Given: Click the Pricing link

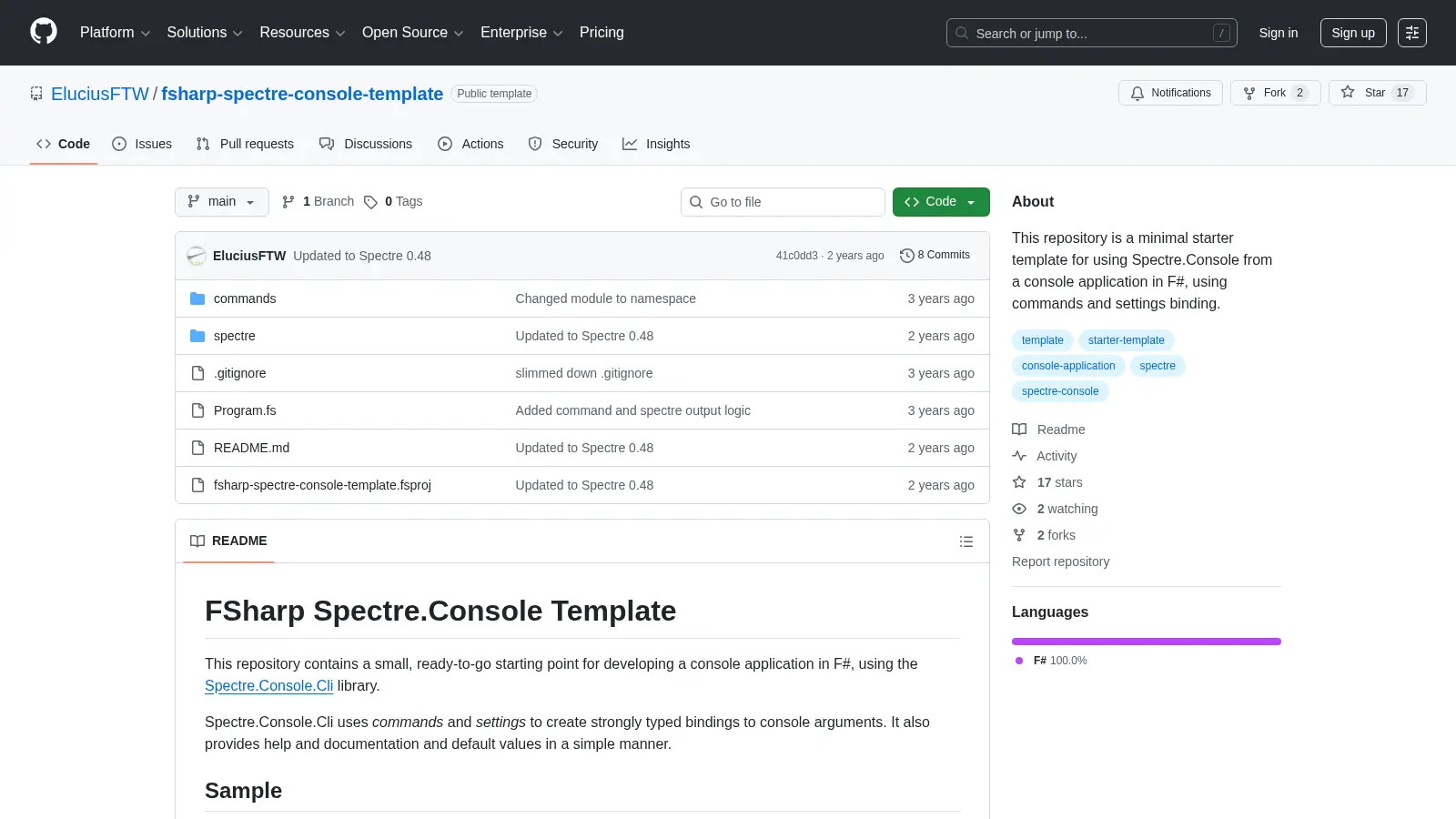Looking at the screenshot, I should point(602,33).
